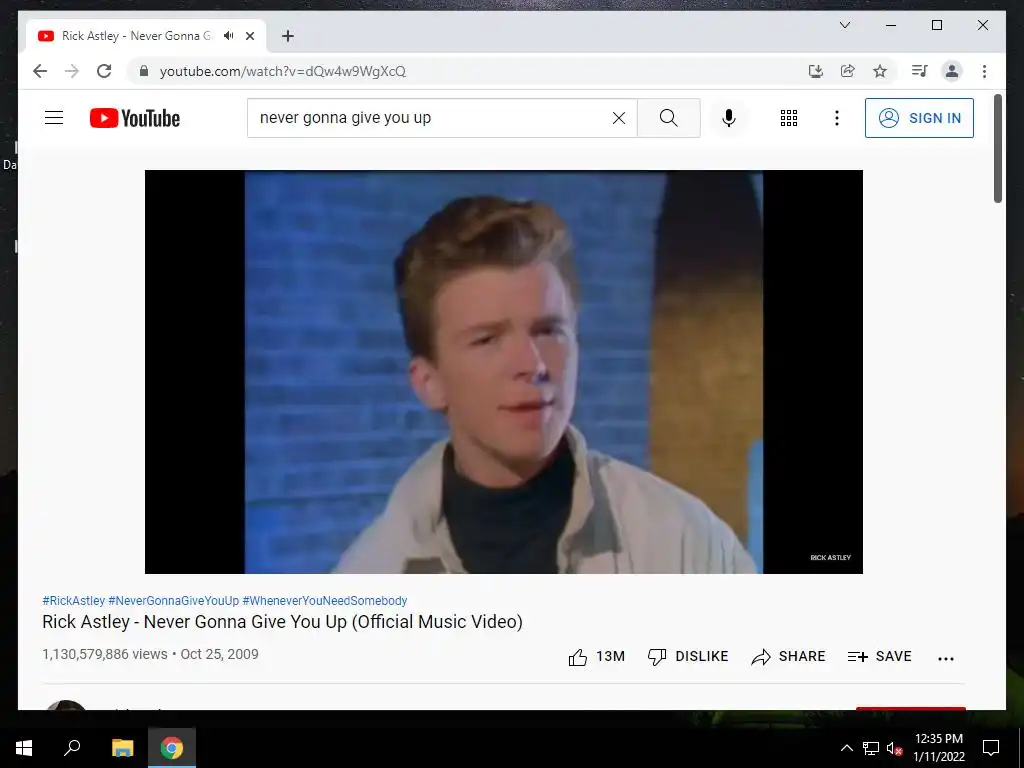
Task: Go to YouTube home via logo
Action: coord(135,118)
